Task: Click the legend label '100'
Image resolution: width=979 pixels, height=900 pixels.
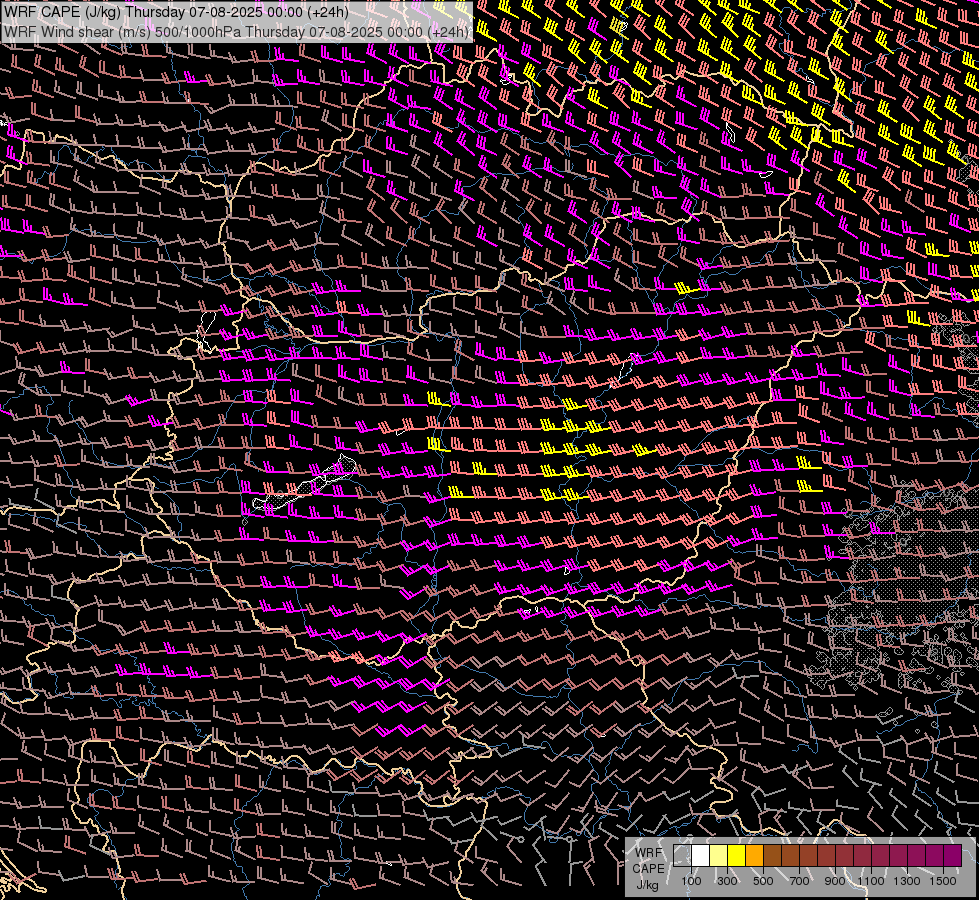Action: [x=691, y=881]
